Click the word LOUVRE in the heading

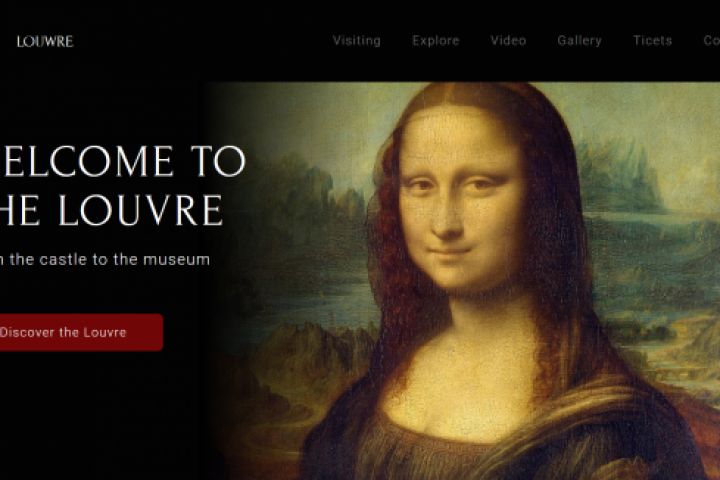click(x=141, y=210)
